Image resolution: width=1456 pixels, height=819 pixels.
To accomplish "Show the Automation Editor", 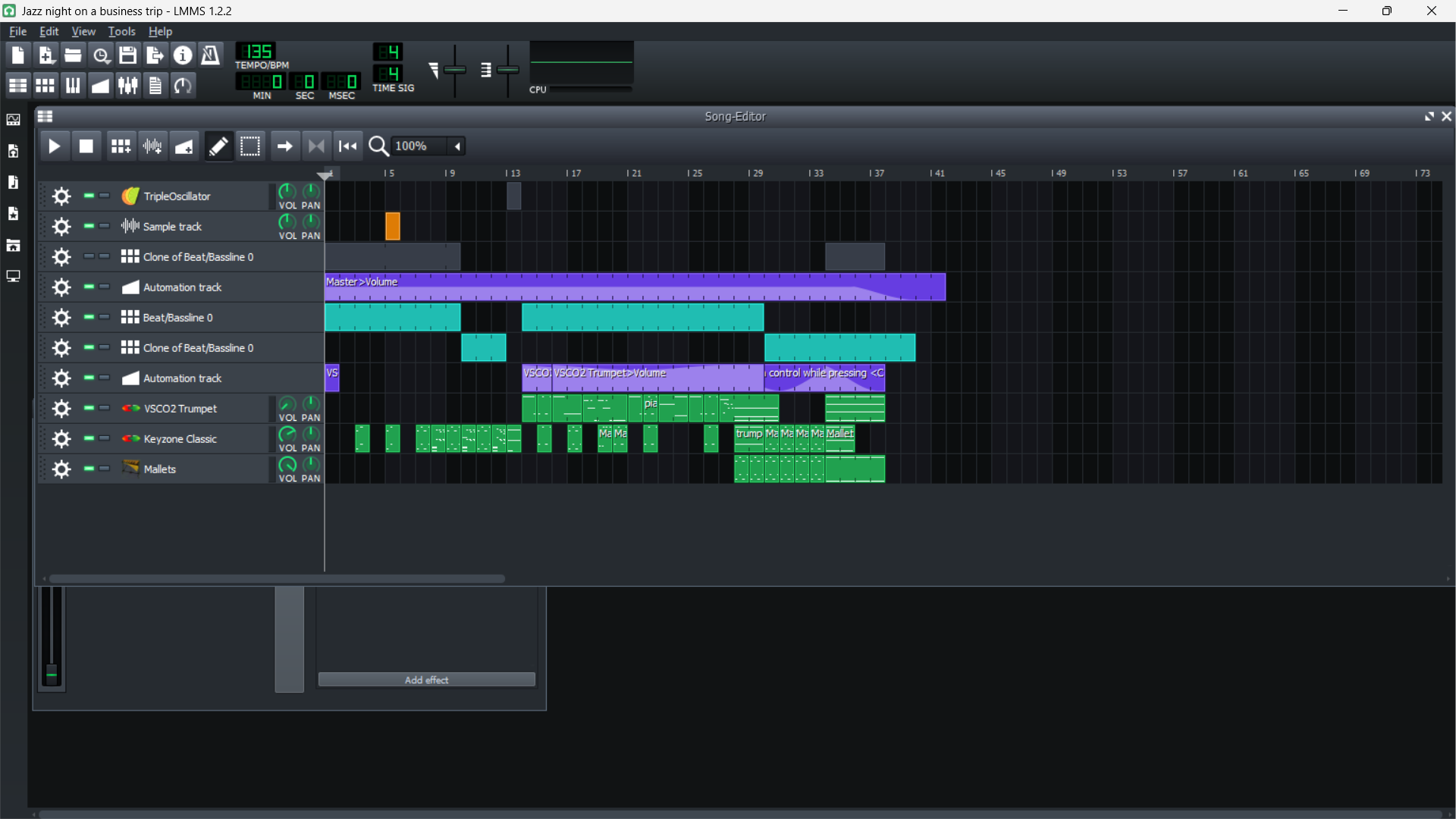I will [101, 85].
